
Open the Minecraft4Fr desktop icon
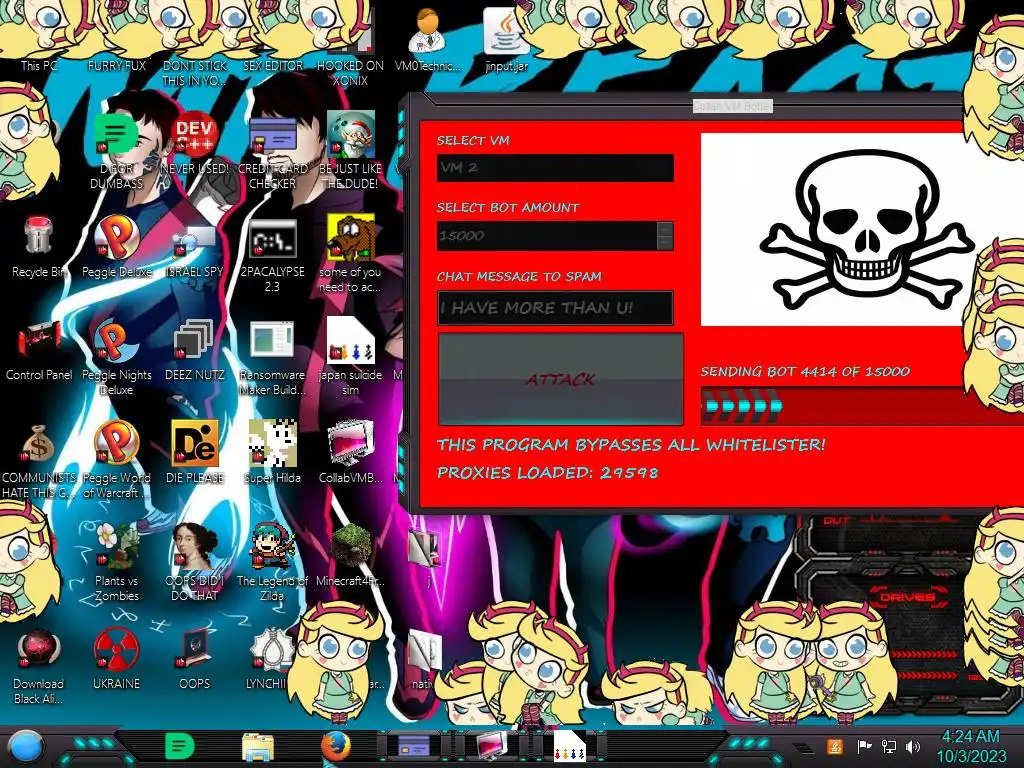(x=350, y=554)
